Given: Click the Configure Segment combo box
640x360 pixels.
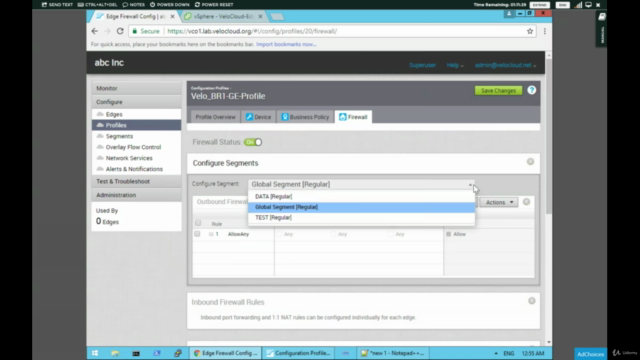Looking at the screenshot, I should point(361,184).
